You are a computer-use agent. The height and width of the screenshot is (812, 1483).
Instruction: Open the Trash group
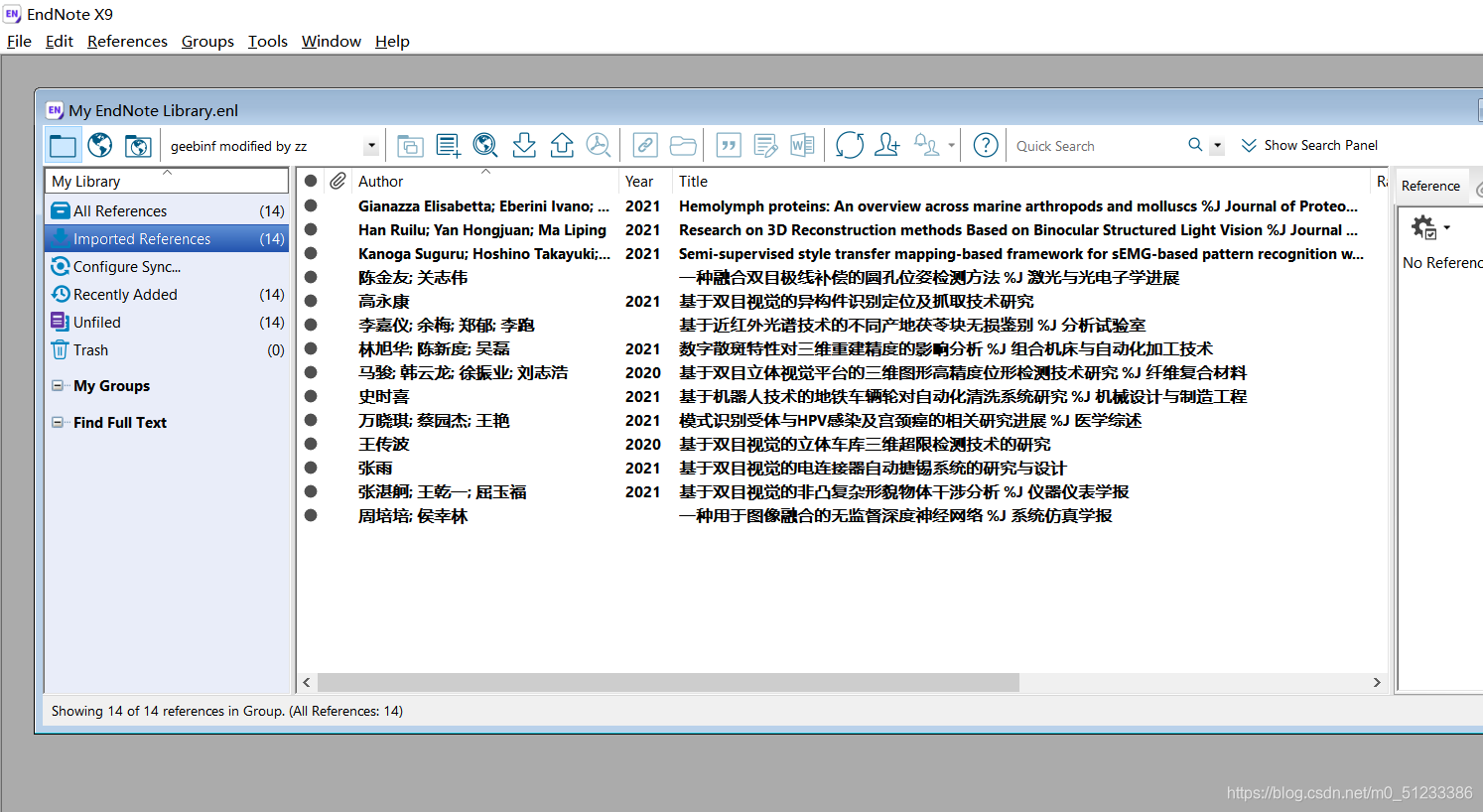coord(167,349)
